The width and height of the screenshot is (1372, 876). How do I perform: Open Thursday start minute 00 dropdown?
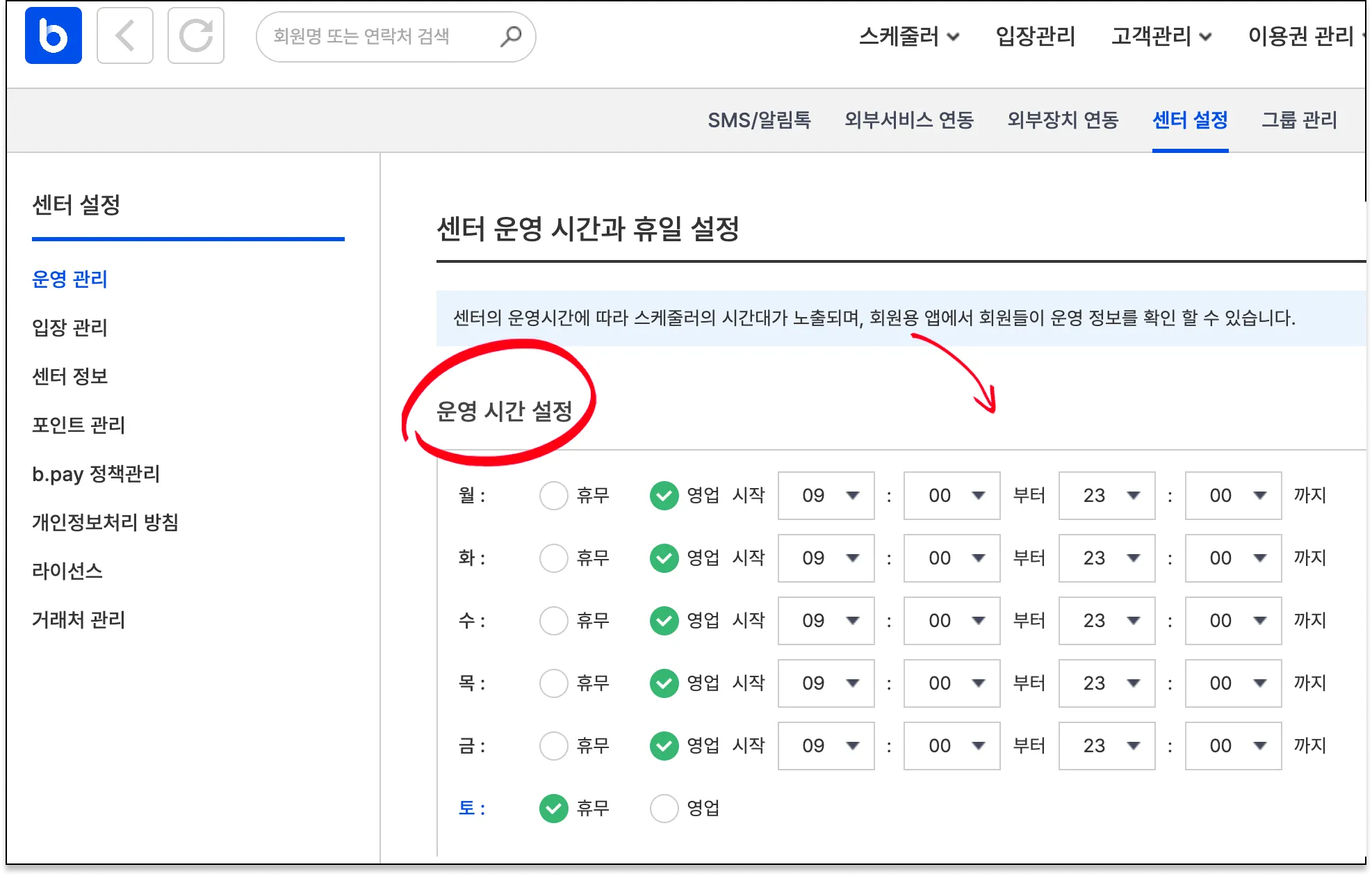point(952,683)
